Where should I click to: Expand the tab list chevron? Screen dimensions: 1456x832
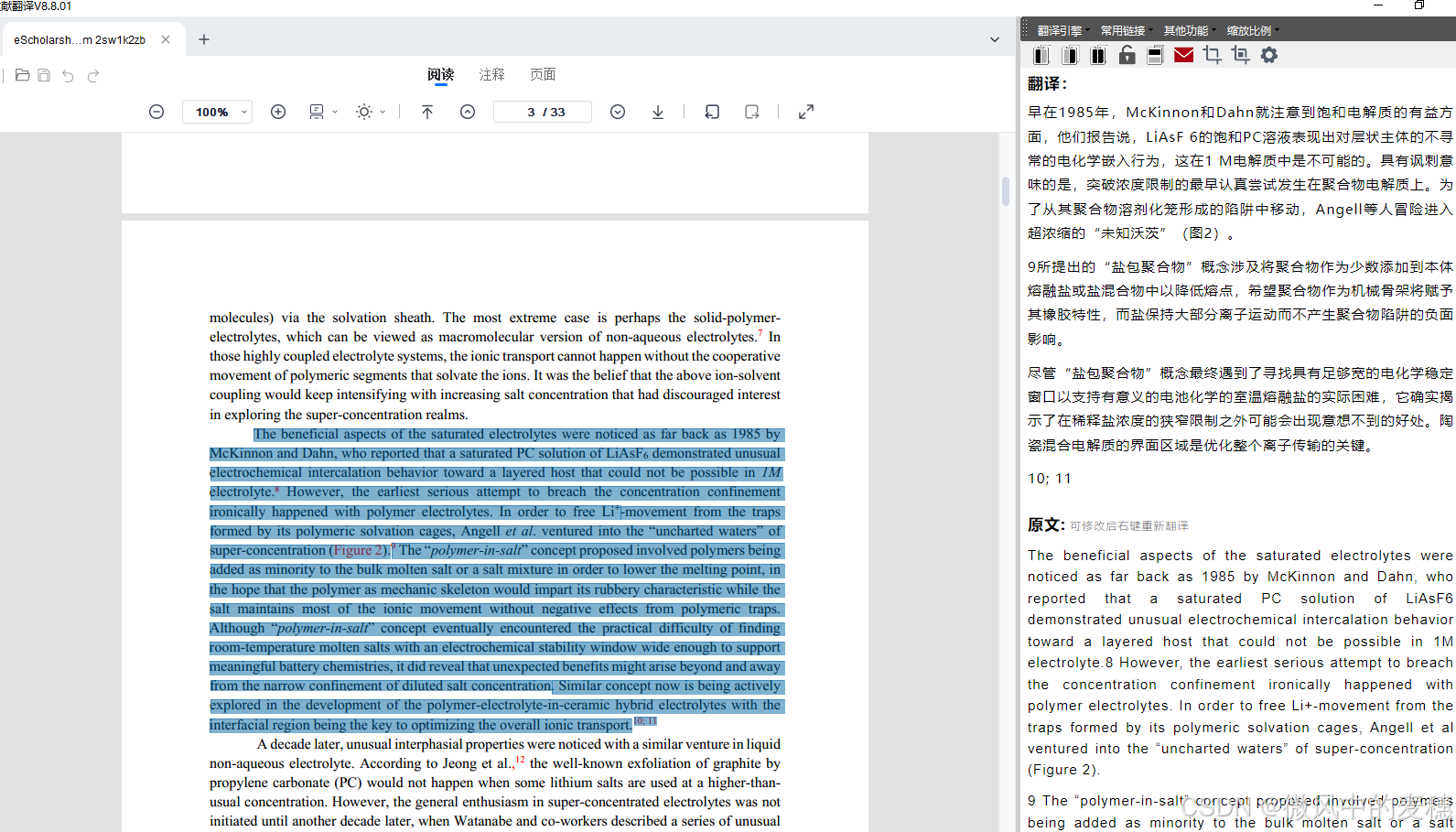tap(995, 39)
